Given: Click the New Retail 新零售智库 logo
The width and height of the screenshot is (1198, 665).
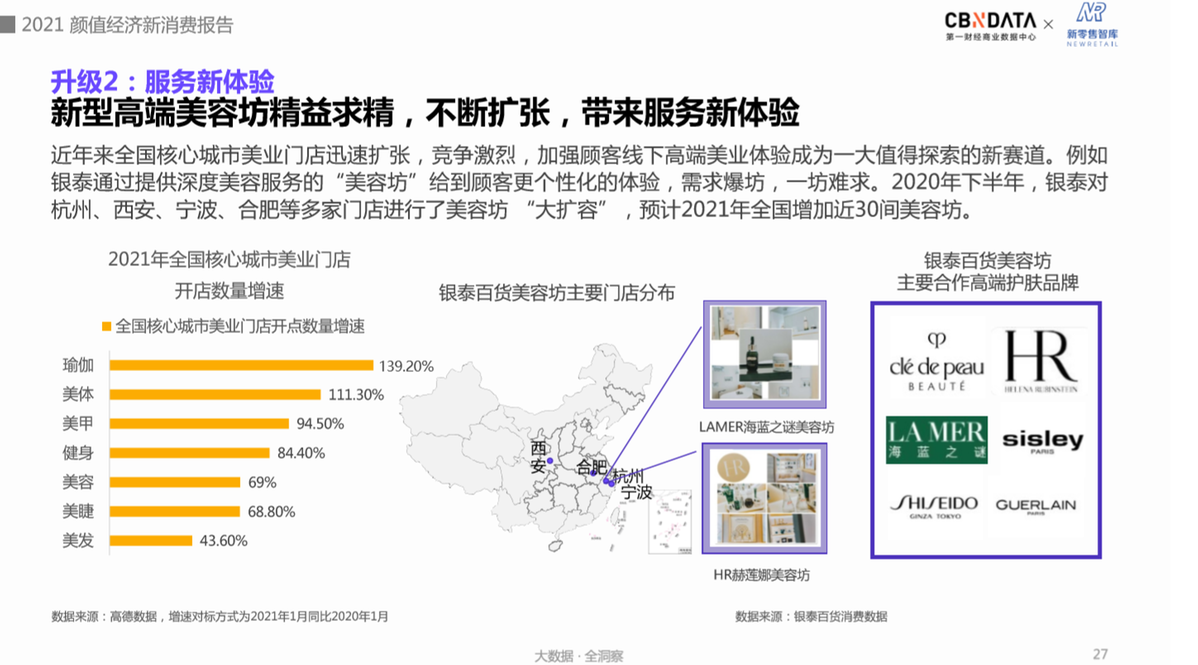Looking at the screenshot, I should (1093, 24).
